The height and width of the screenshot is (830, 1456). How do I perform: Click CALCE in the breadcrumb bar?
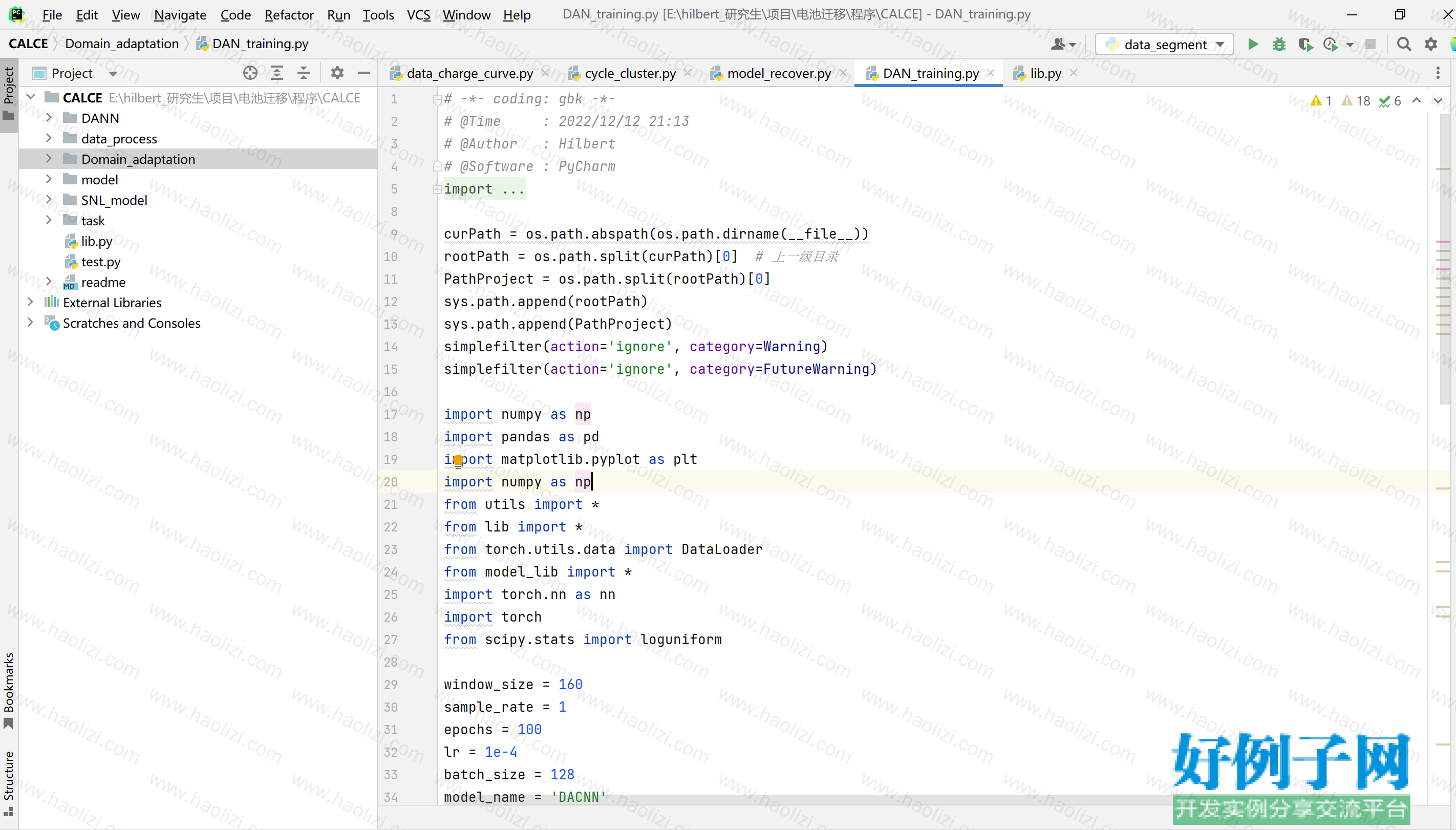coord(29,44)
